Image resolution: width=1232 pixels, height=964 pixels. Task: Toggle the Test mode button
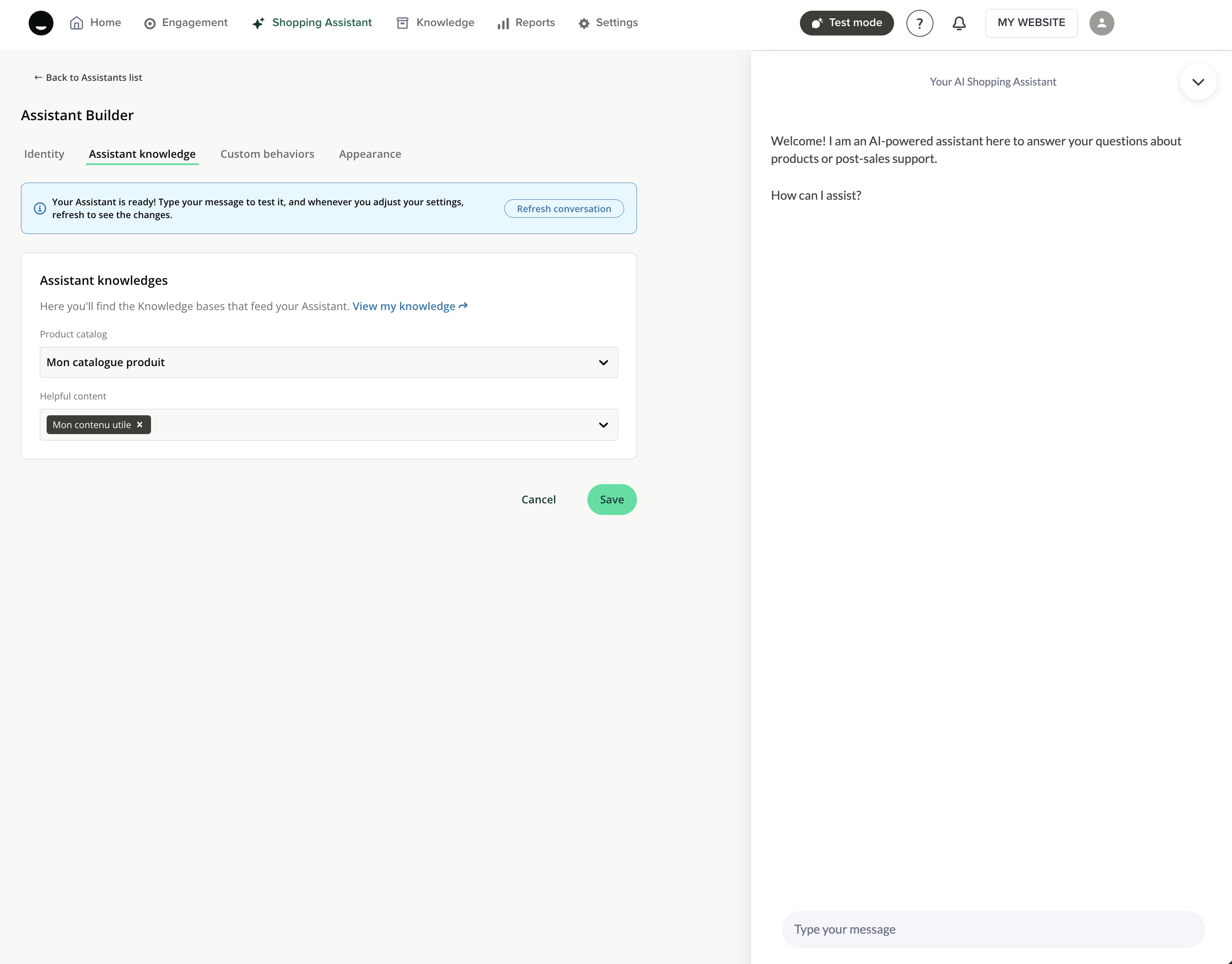click(847, 23)
